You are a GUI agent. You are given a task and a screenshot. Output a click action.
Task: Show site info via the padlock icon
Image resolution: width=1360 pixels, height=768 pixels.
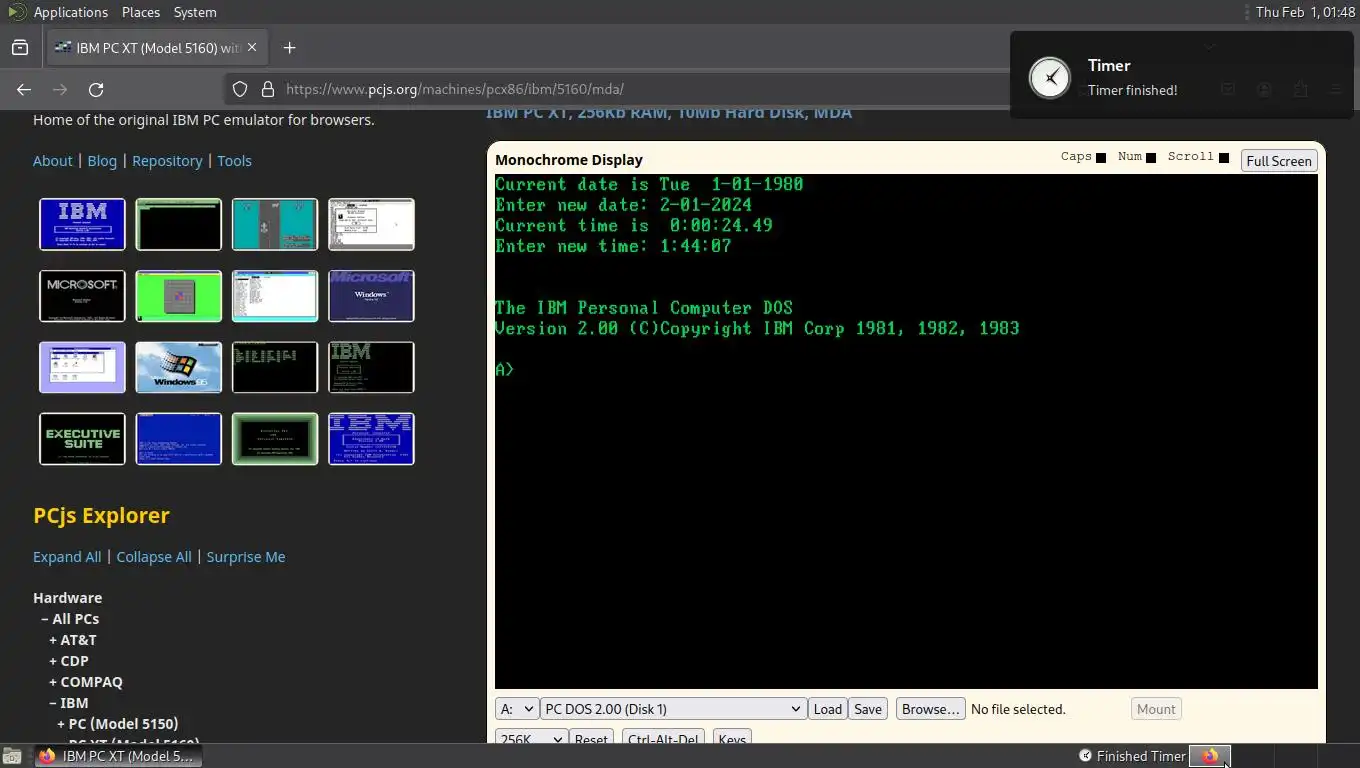pyautogui.click(x=267, y=89)
